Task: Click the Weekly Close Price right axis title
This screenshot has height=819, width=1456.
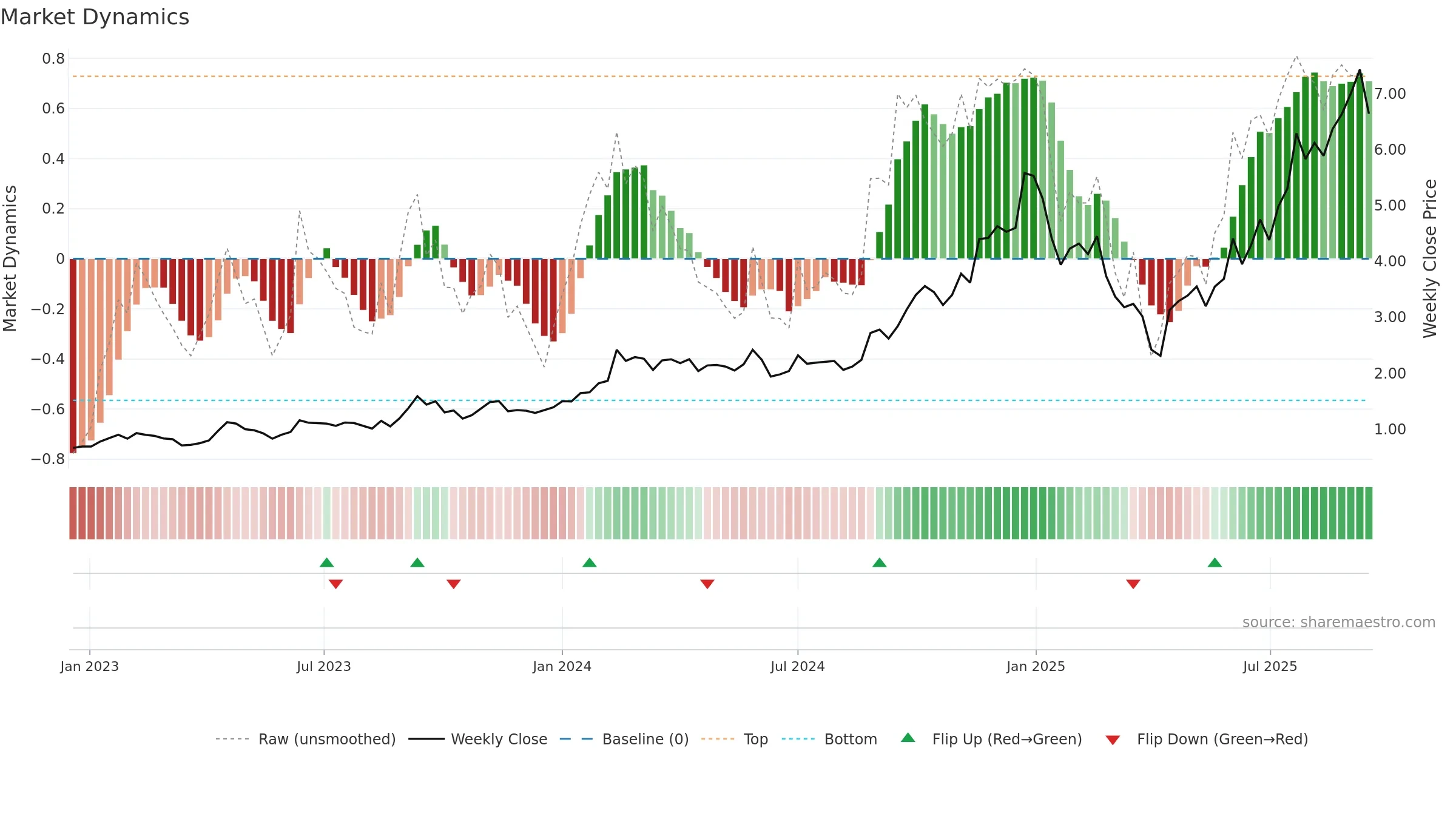Action: pyautogui.click(x=1430, y=258)
